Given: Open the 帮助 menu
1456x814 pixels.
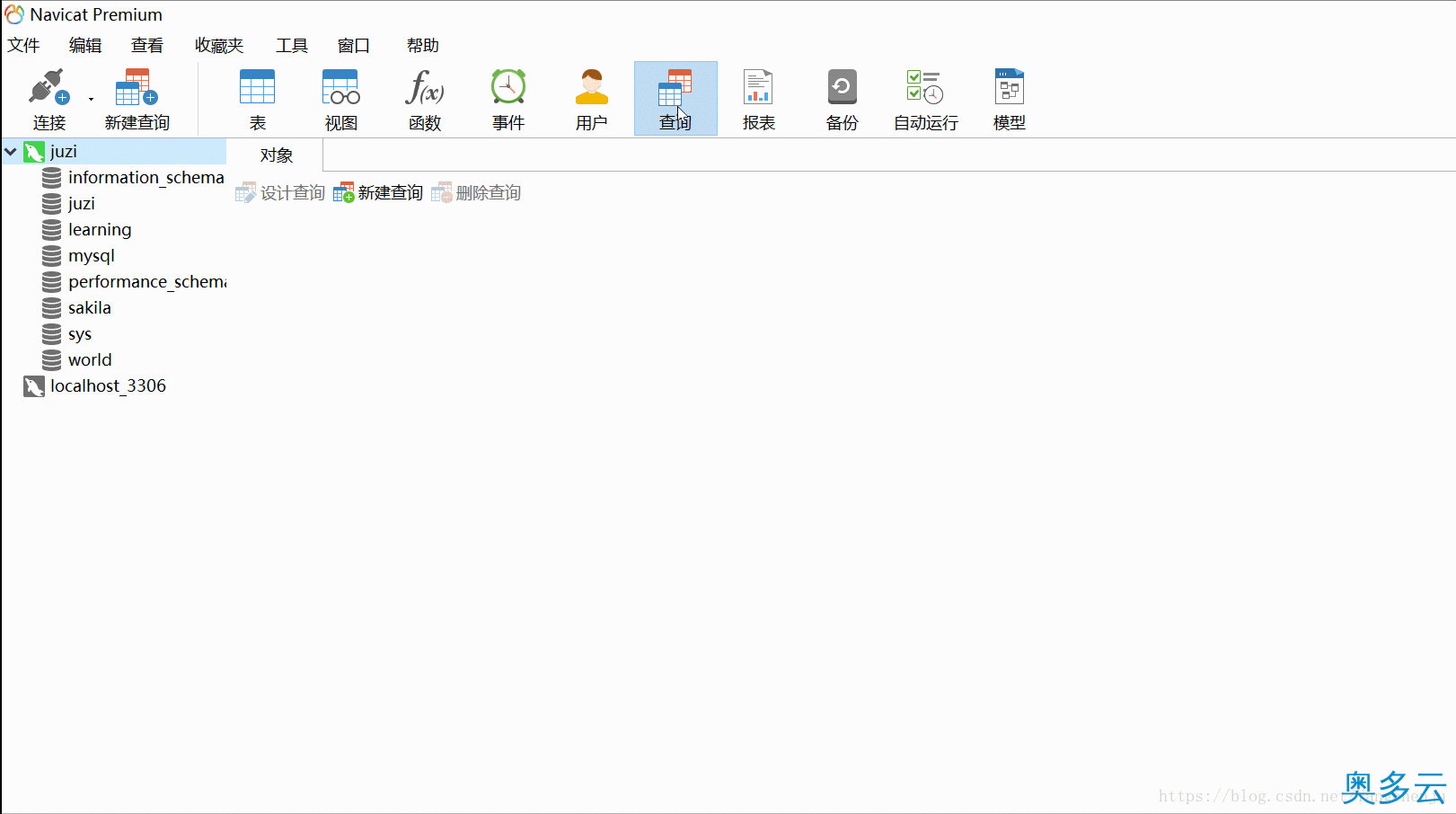Looking at the screenshot, I should pos(423,45).
